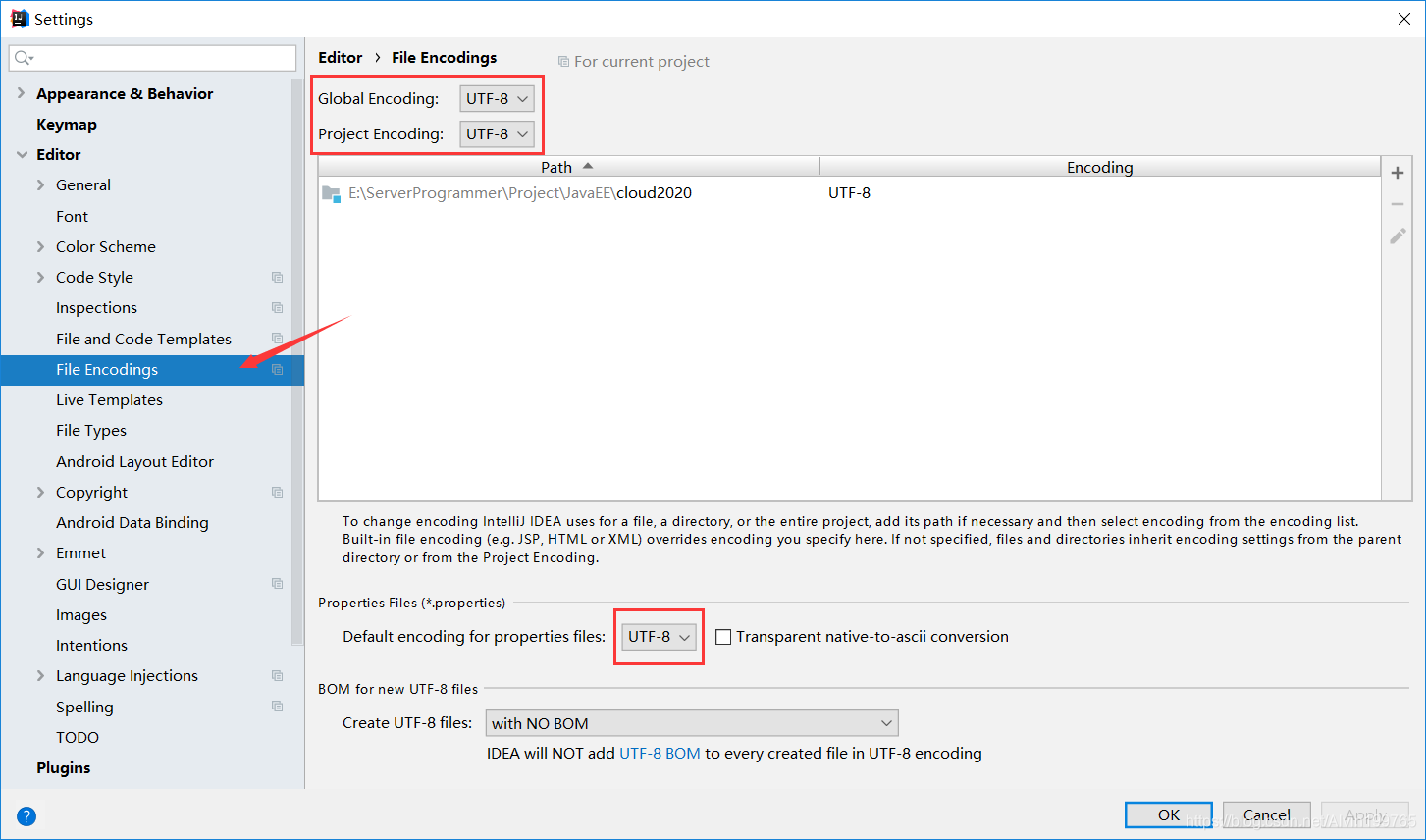
Task: Enable Transparent native-to-ascii conversion checkbox
Action: pos(723,637)
